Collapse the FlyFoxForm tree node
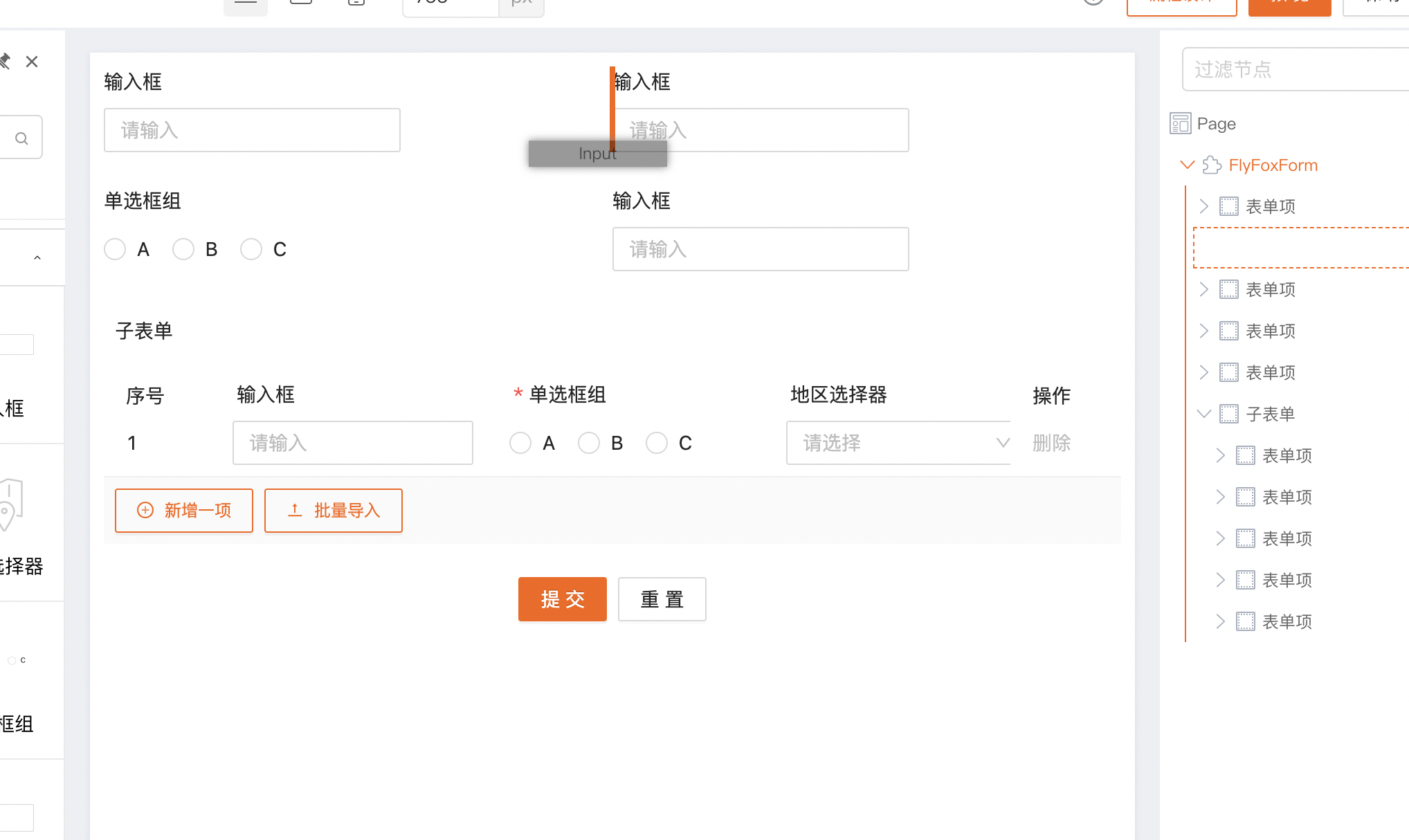The image size is (1409, 840). [1188, 165]
